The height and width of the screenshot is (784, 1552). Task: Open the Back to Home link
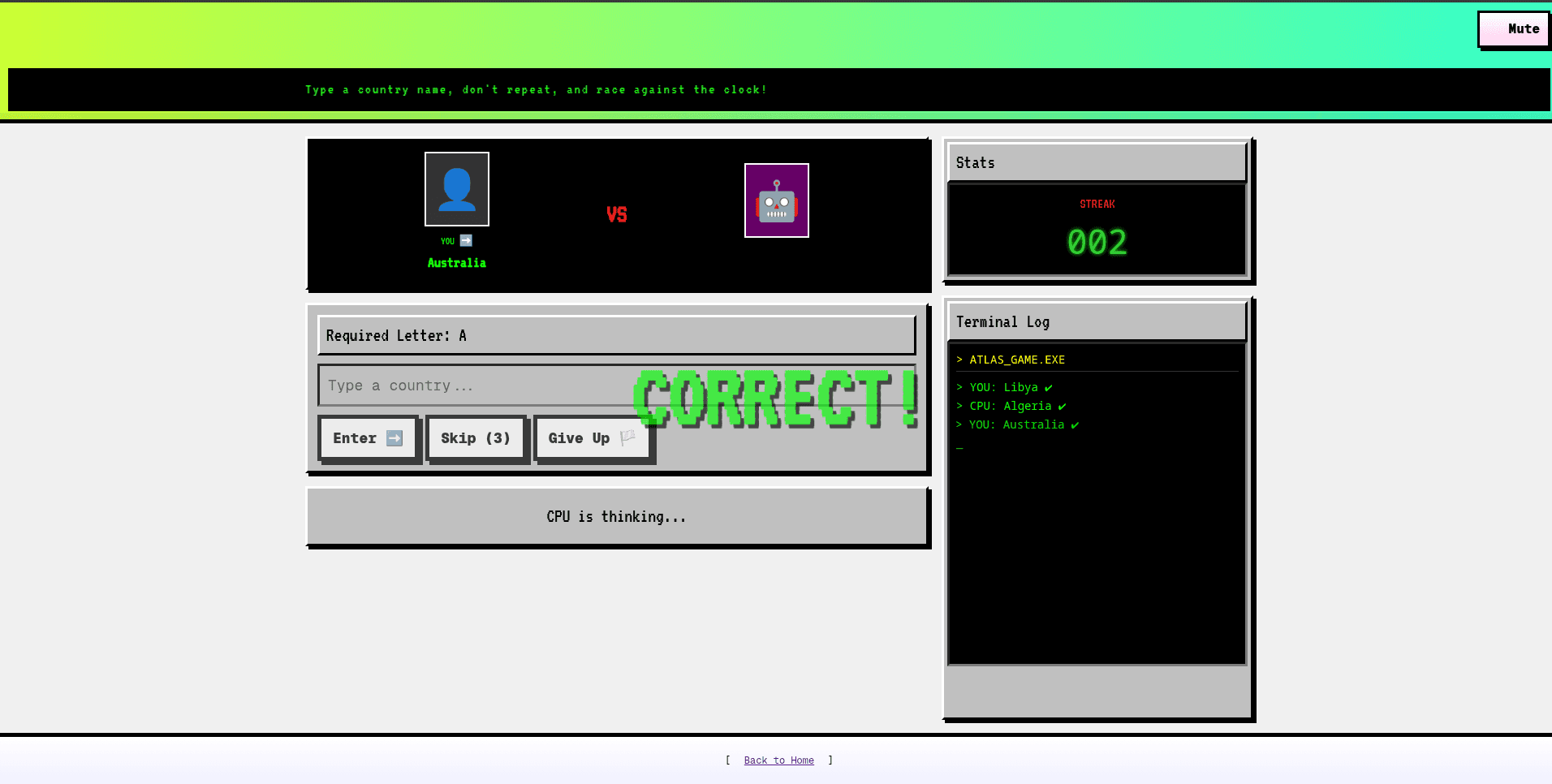coord(778,760)
